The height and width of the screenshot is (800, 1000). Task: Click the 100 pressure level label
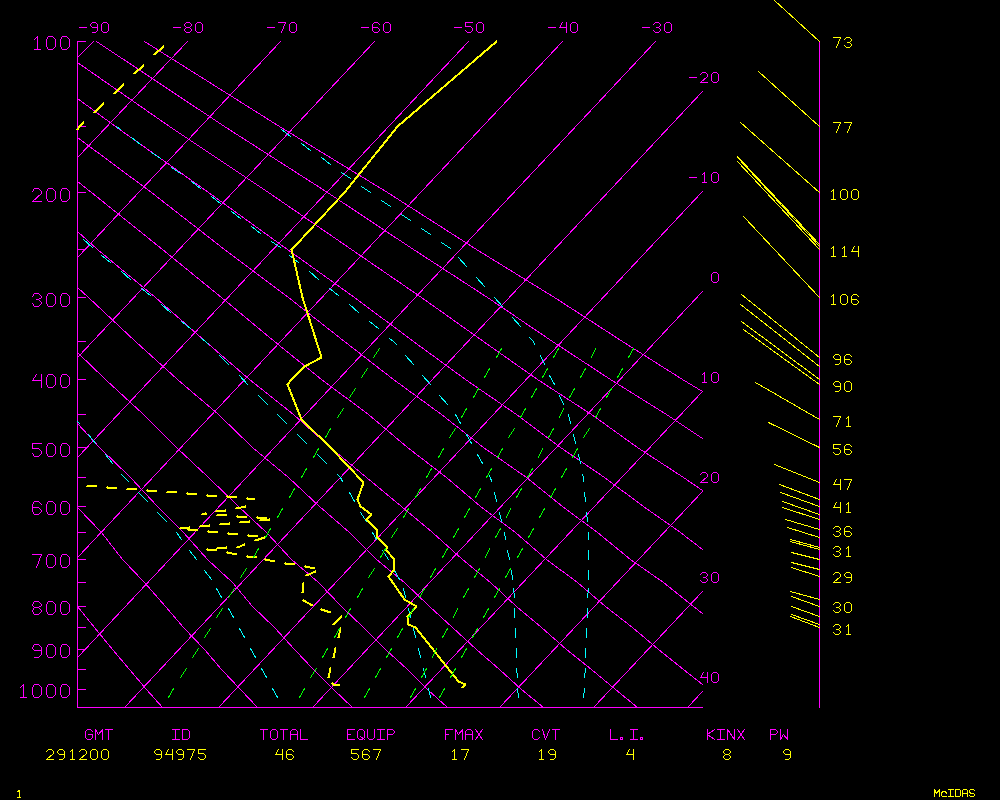pos(51,43)
